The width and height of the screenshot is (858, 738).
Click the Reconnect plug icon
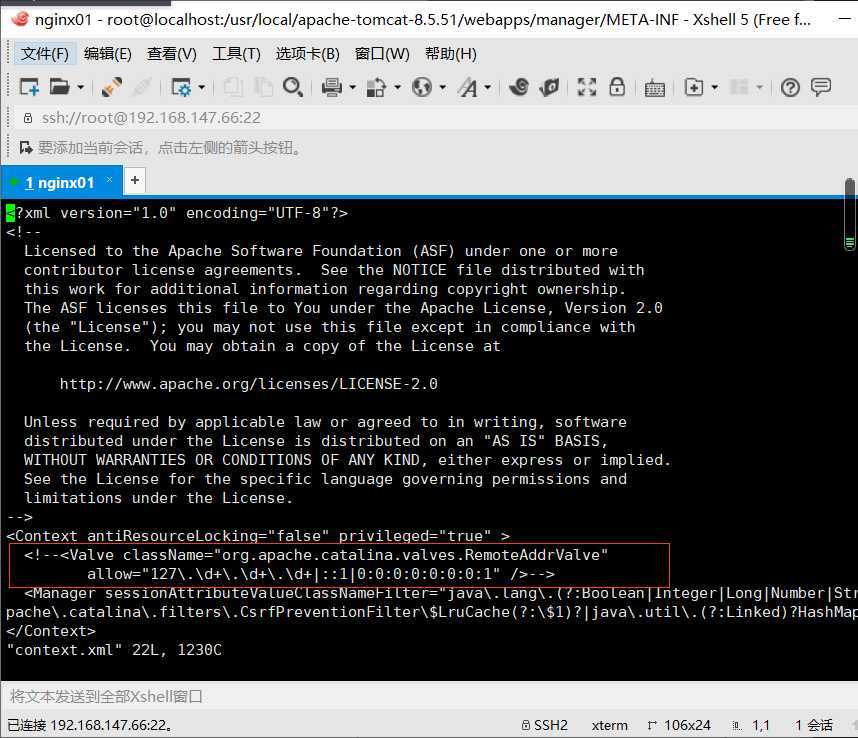coord(112,87)
